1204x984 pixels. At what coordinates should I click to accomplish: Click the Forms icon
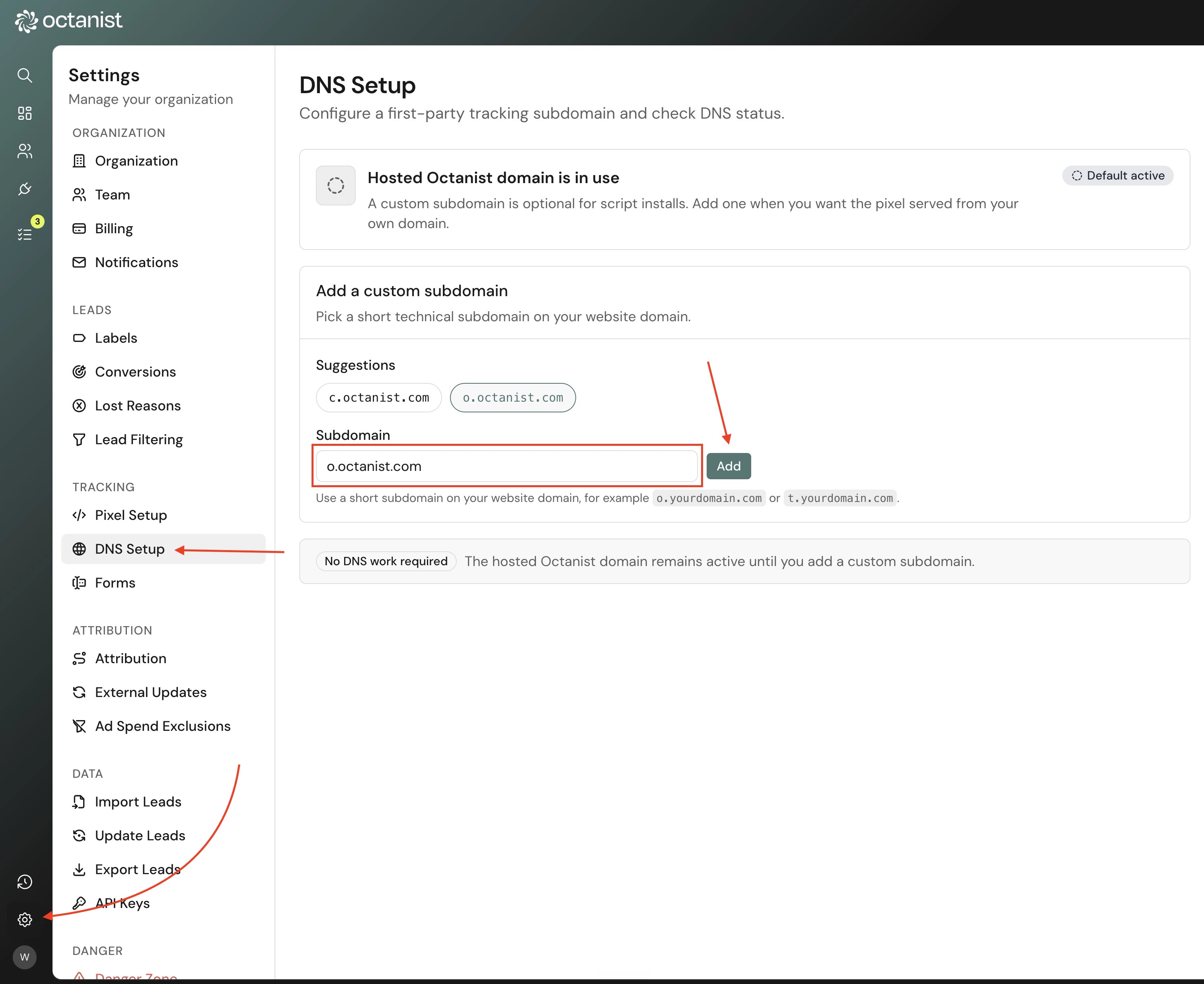[x=79, y=583]
